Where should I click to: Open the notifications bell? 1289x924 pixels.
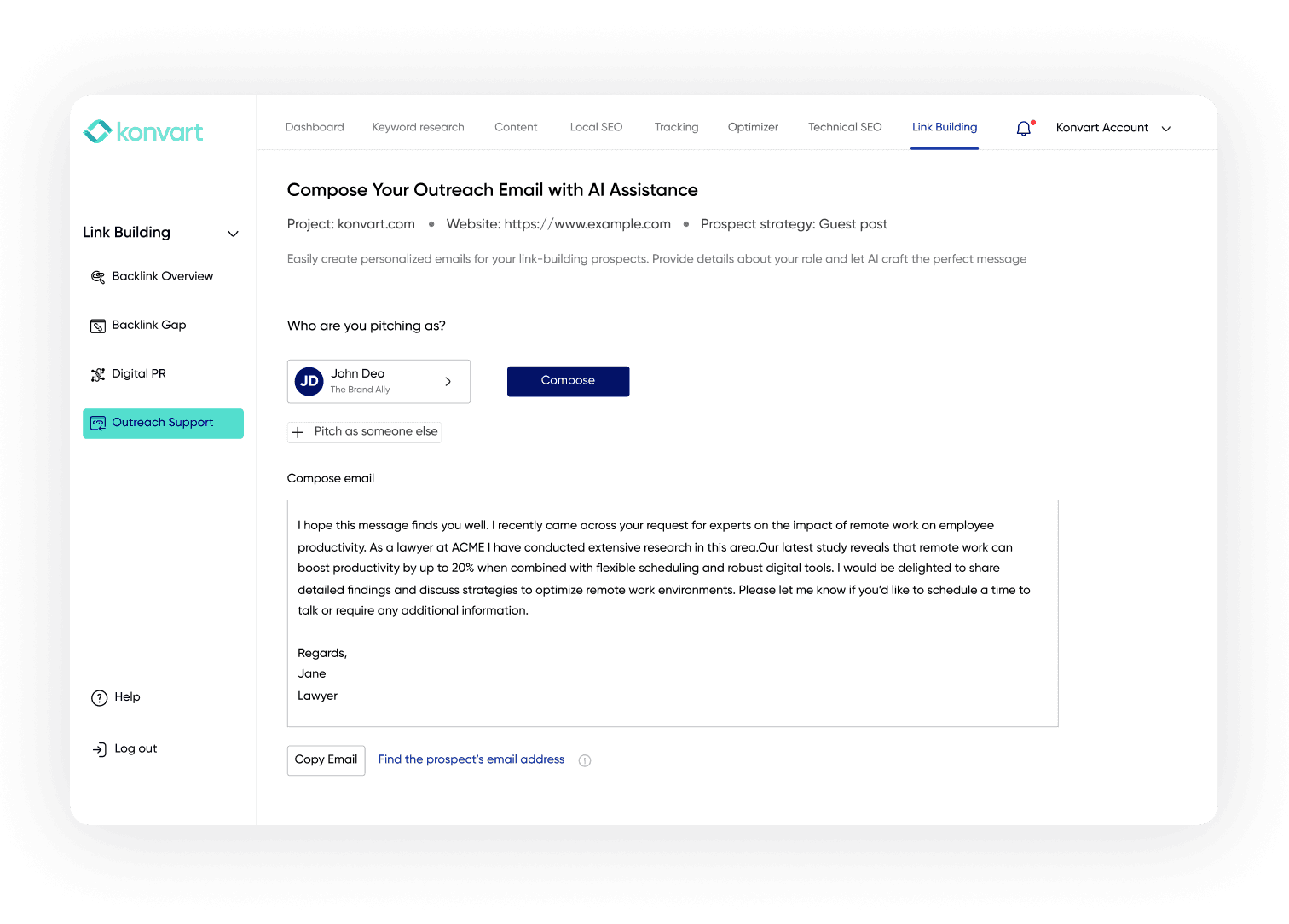(1024, 129)
